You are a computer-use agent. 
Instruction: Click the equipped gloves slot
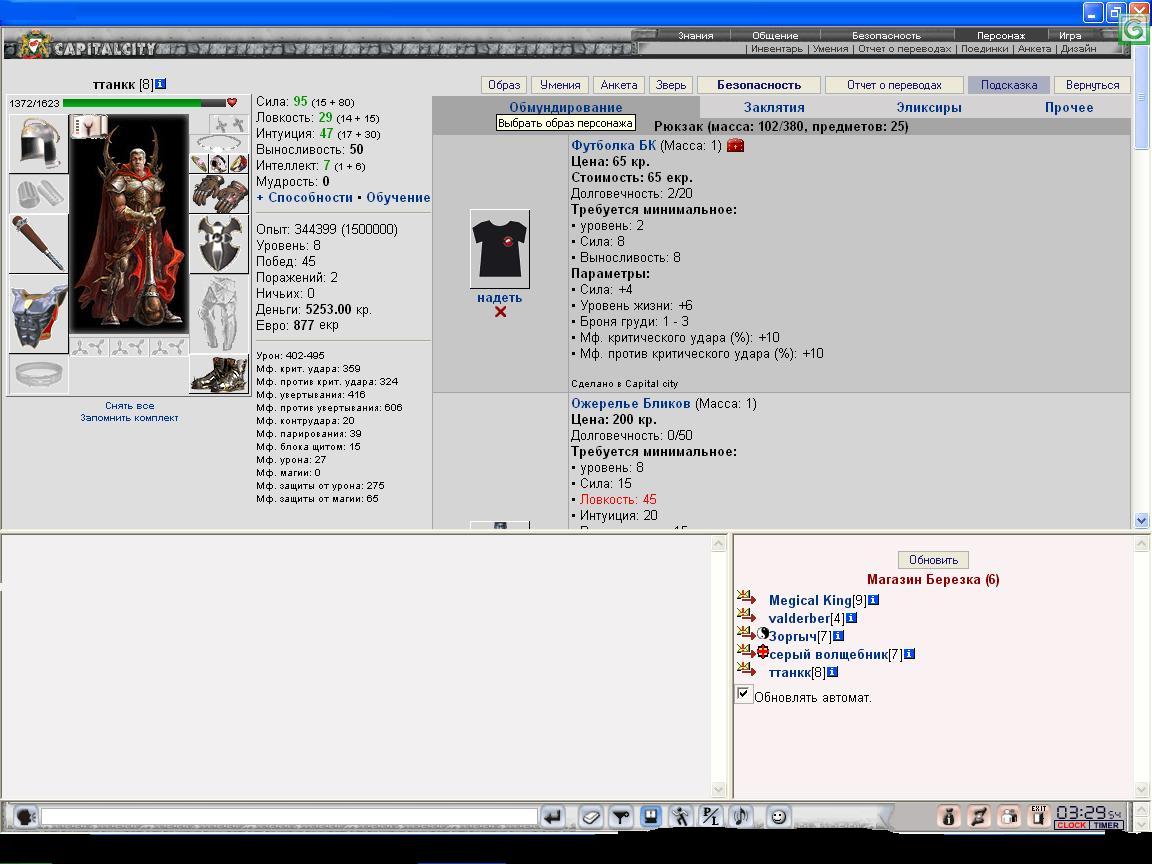(x=219, y=193)
